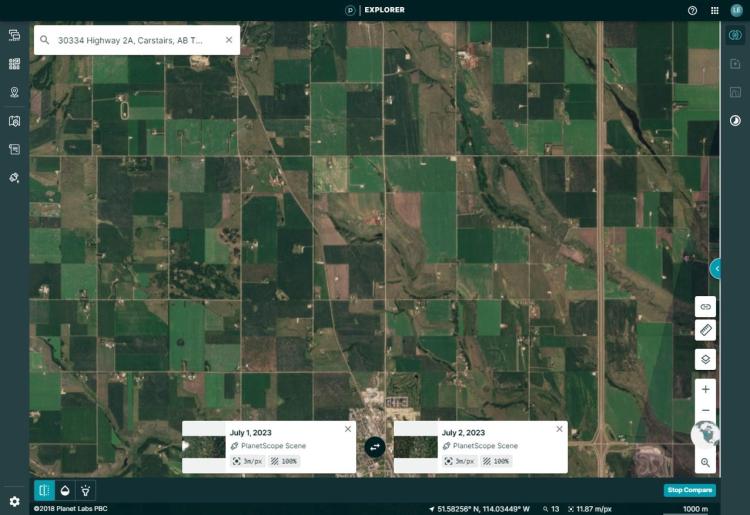Click the coordinates readout in status bar
Screen dimensions: 750x515
[480, 509]
